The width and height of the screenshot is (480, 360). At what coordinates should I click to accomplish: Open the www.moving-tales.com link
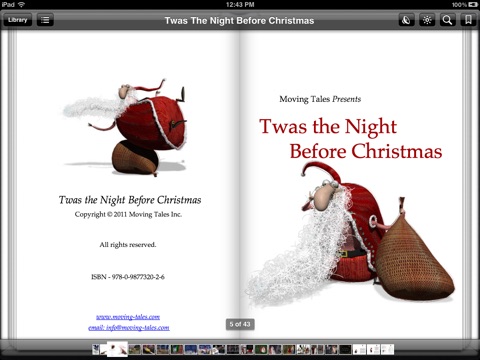click(x=128, y=317)
